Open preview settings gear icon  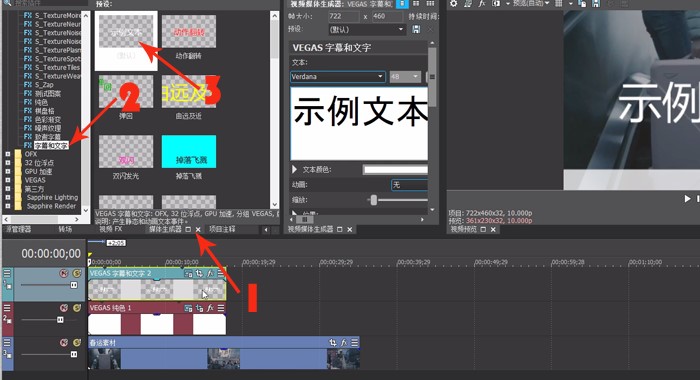click(454, 3)
